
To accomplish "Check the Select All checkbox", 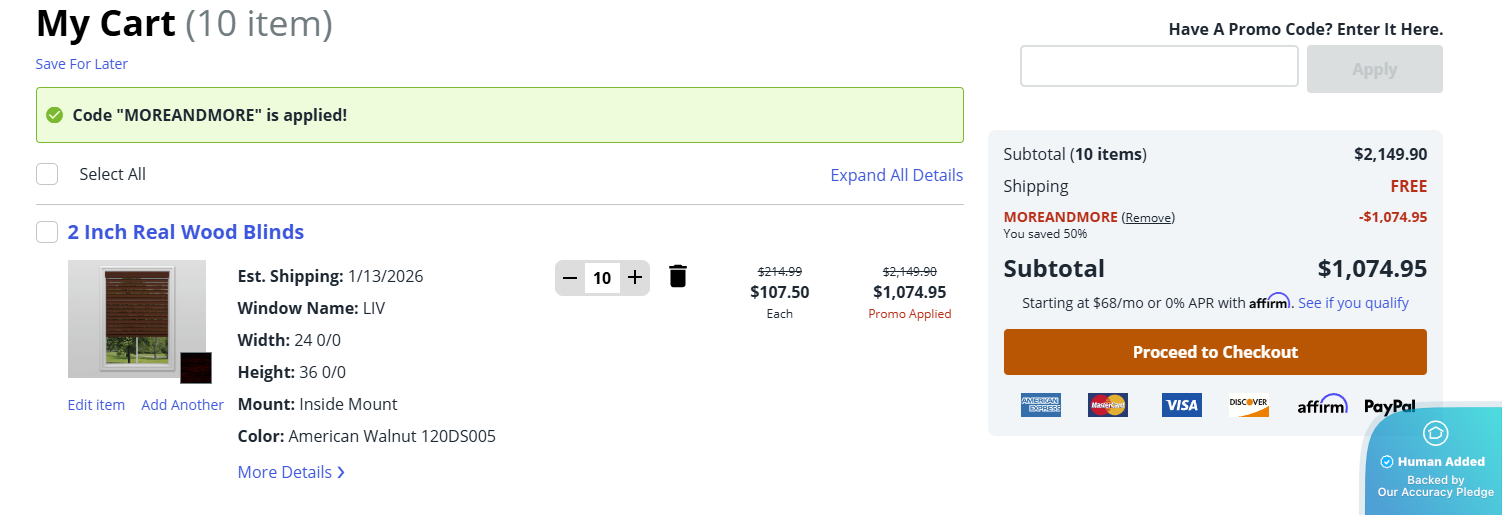I will click(47, 174).
